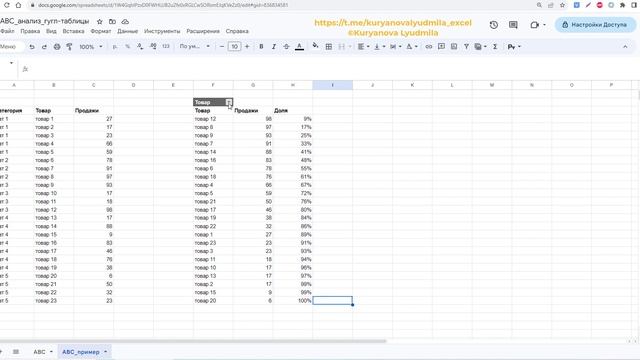
Task: Format cells as percent
Action: coord(128,47)
